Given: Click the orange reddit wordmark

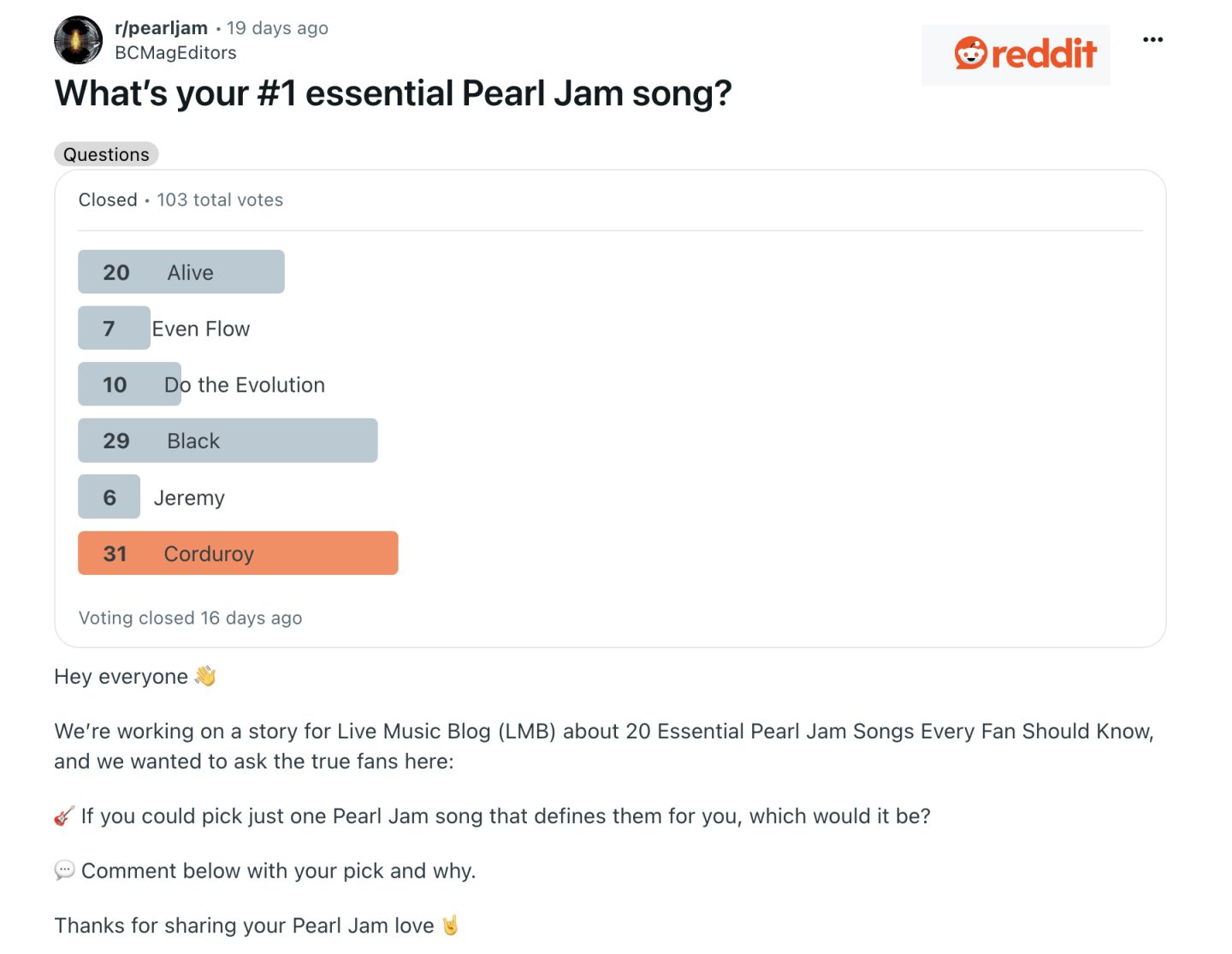Looking at the screenshot, I should [x=1042, y=53].
